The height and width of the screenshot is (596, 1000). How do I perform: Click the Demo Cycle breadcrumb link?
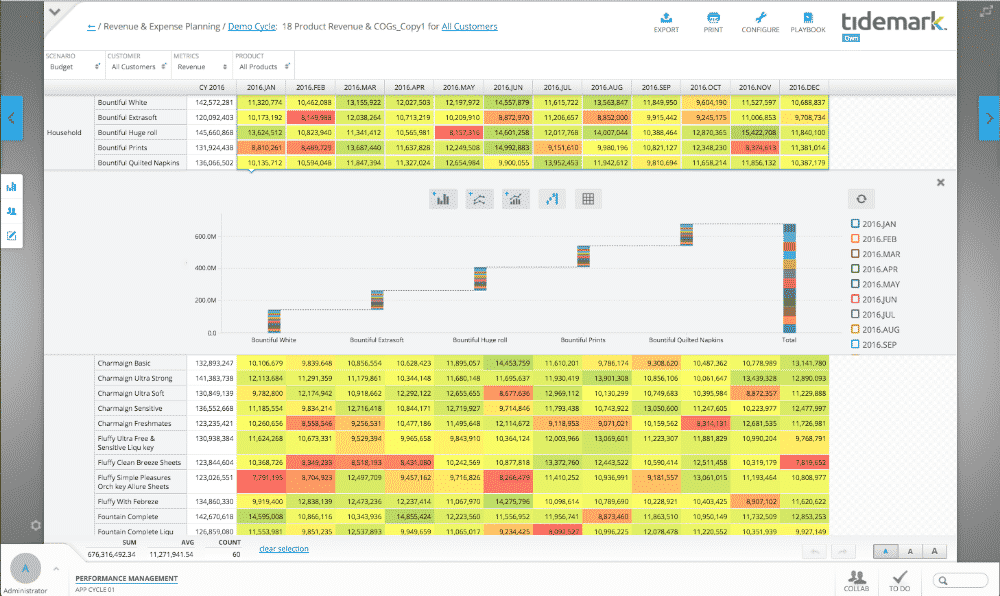tap(254, 27)
